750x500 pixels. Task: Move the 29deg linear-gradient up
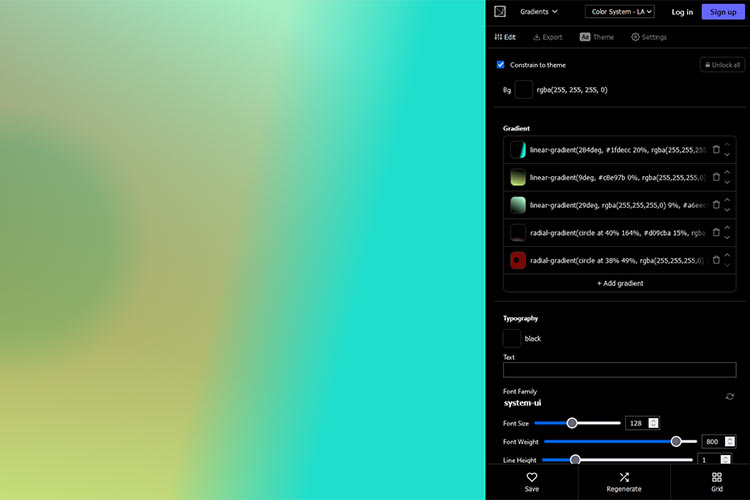click(x=727, y=200)
